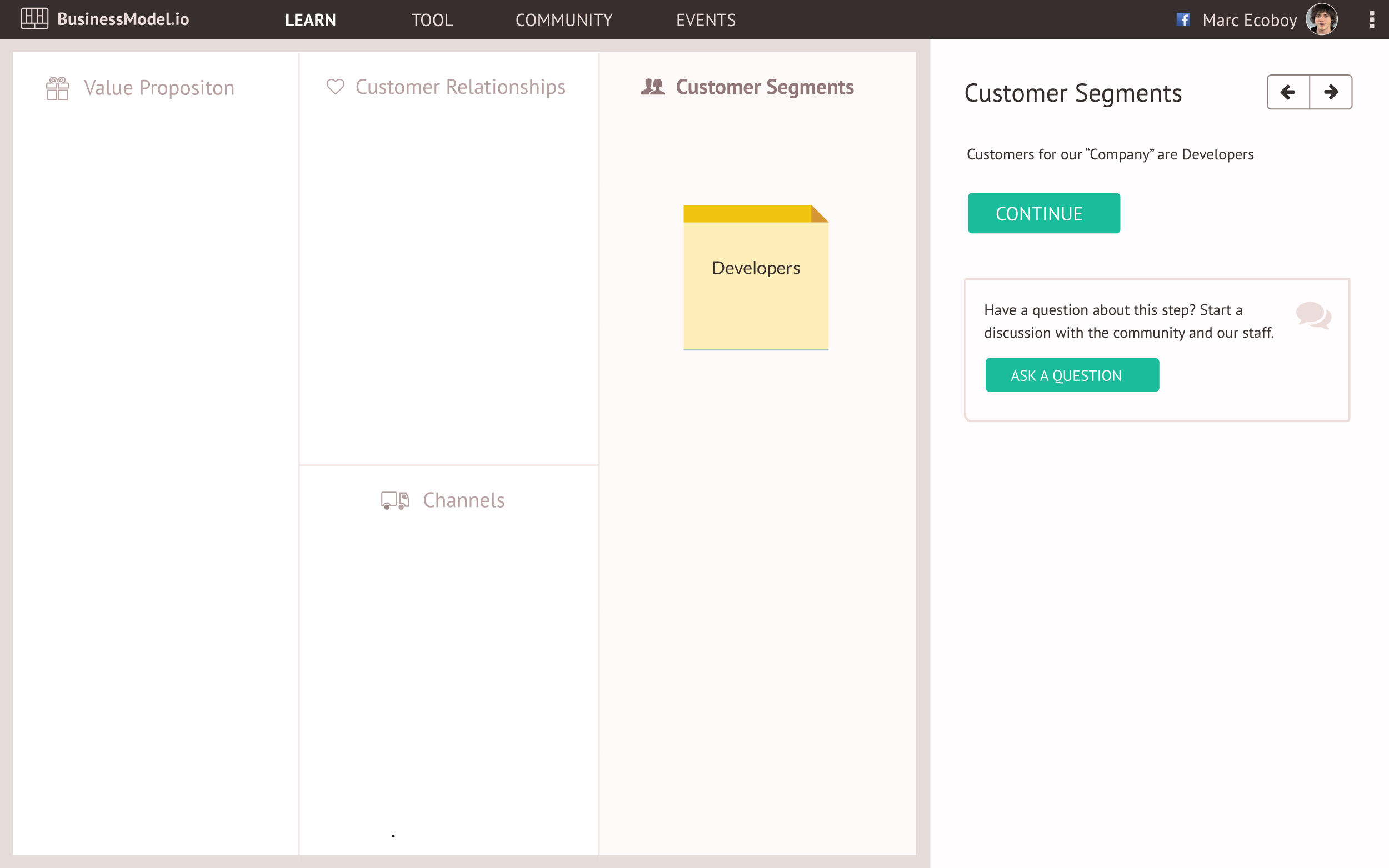Click the heart icon for Customer Relationships
Screen dimensions: 1389x868
pos(336,87)
